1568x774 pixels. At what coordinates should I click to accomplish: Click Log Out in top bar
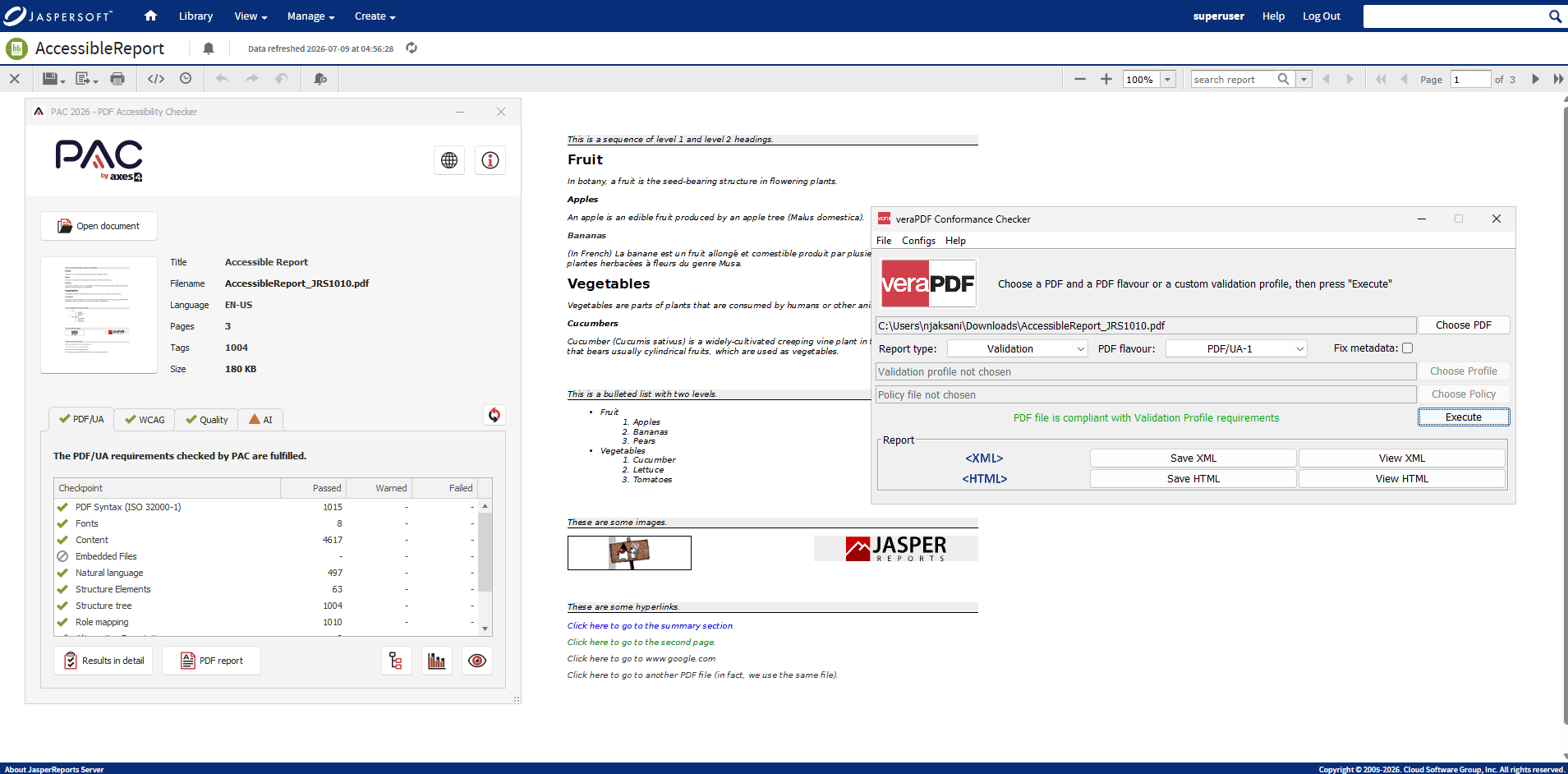1321,16
